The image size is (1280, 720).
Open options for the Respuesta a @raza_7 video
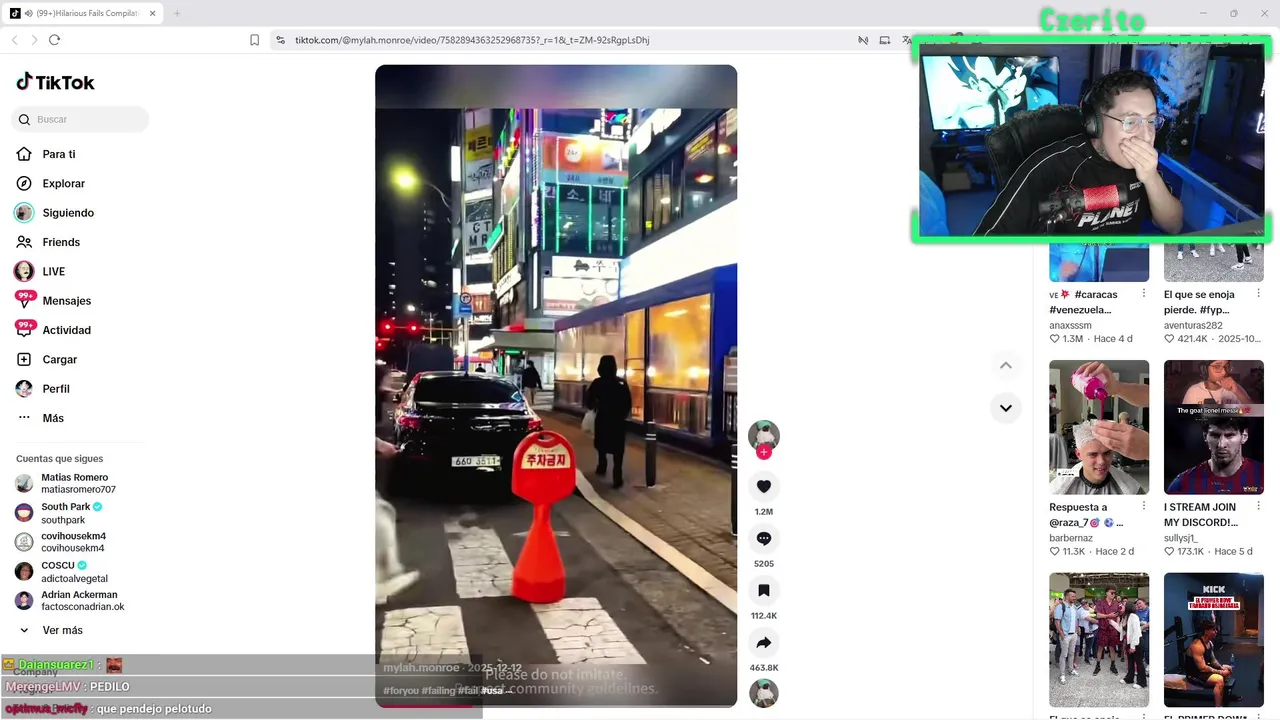point(1143,507)
